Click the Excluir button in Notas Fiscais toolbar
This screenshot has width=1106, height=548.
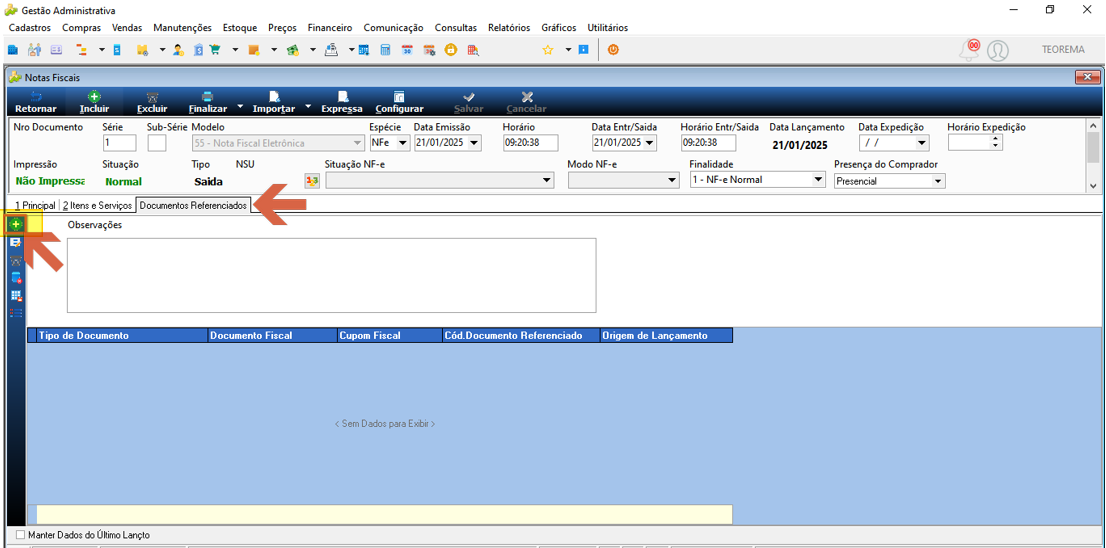(x=152, y=102)
